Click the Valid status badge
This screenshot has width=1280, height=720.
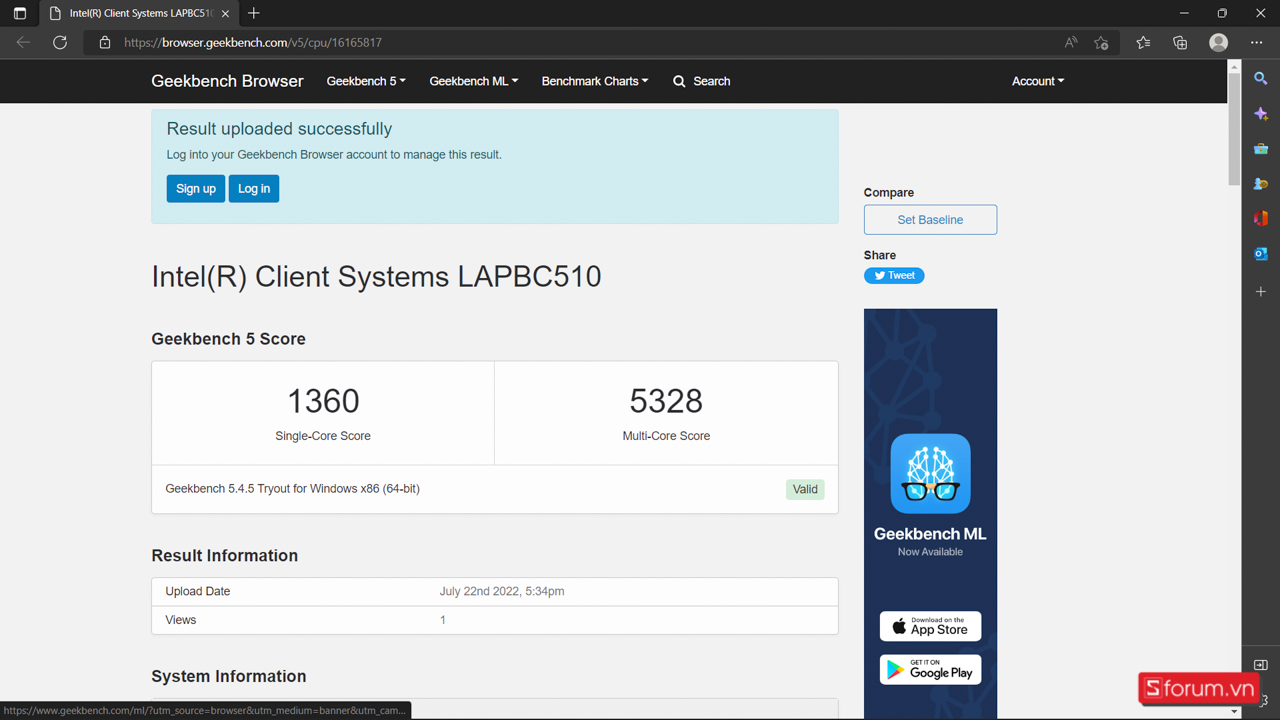pos(805,489)
